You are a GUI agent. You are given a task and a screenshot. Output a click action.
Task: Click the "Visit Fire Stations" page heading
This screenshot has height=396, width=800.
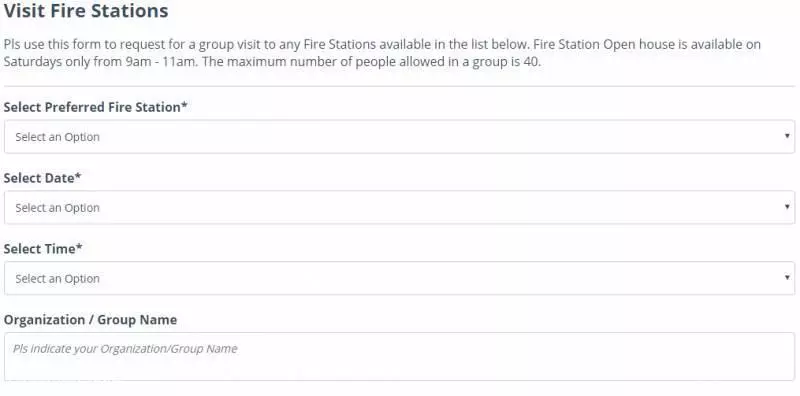86,11
